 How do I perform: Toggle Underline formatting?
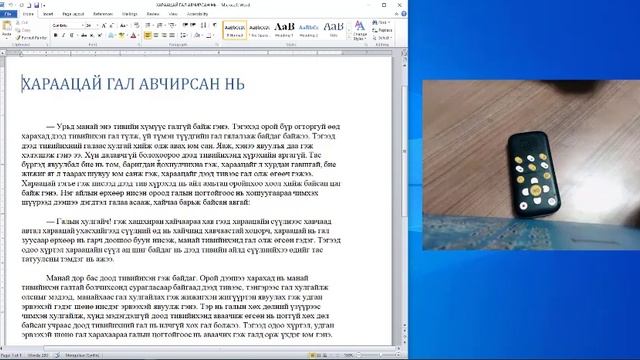click(x=72, y=36)
